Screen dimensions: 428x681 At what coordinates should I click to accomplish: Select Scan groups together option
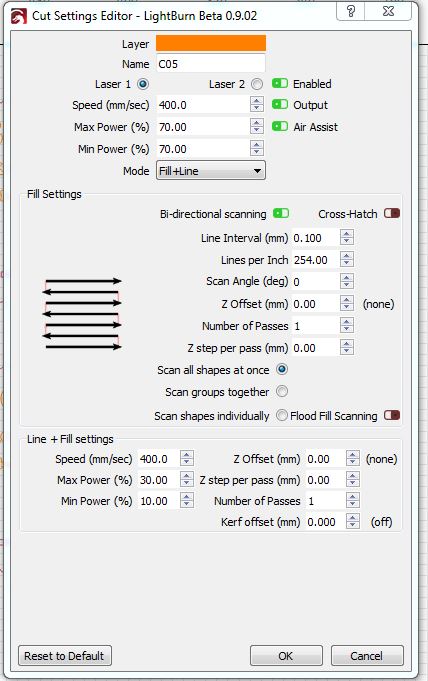(282, 392)
